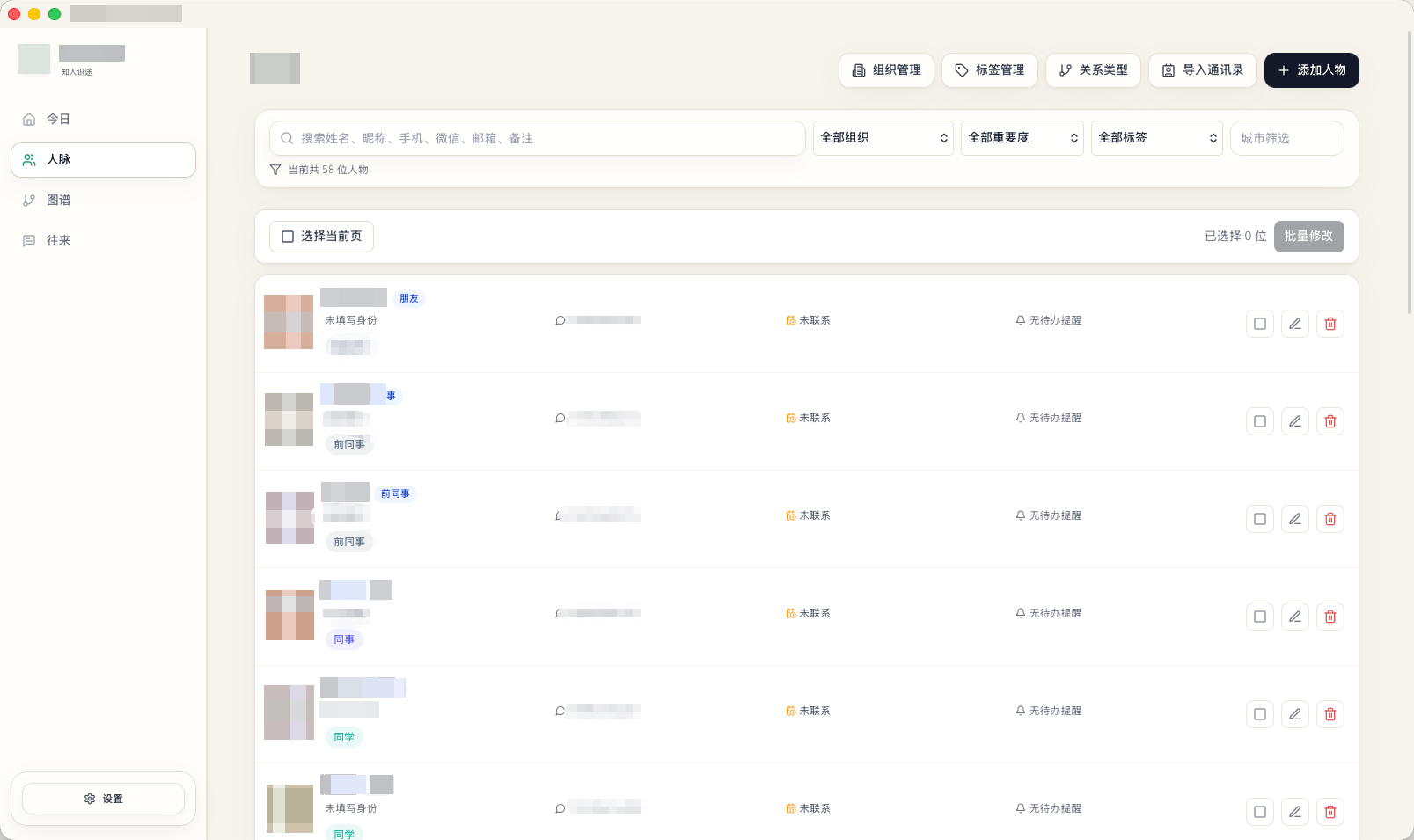Delete the fifth person in the list
The height and width of the screenshot is (840, 1414).
point(1330,714)
